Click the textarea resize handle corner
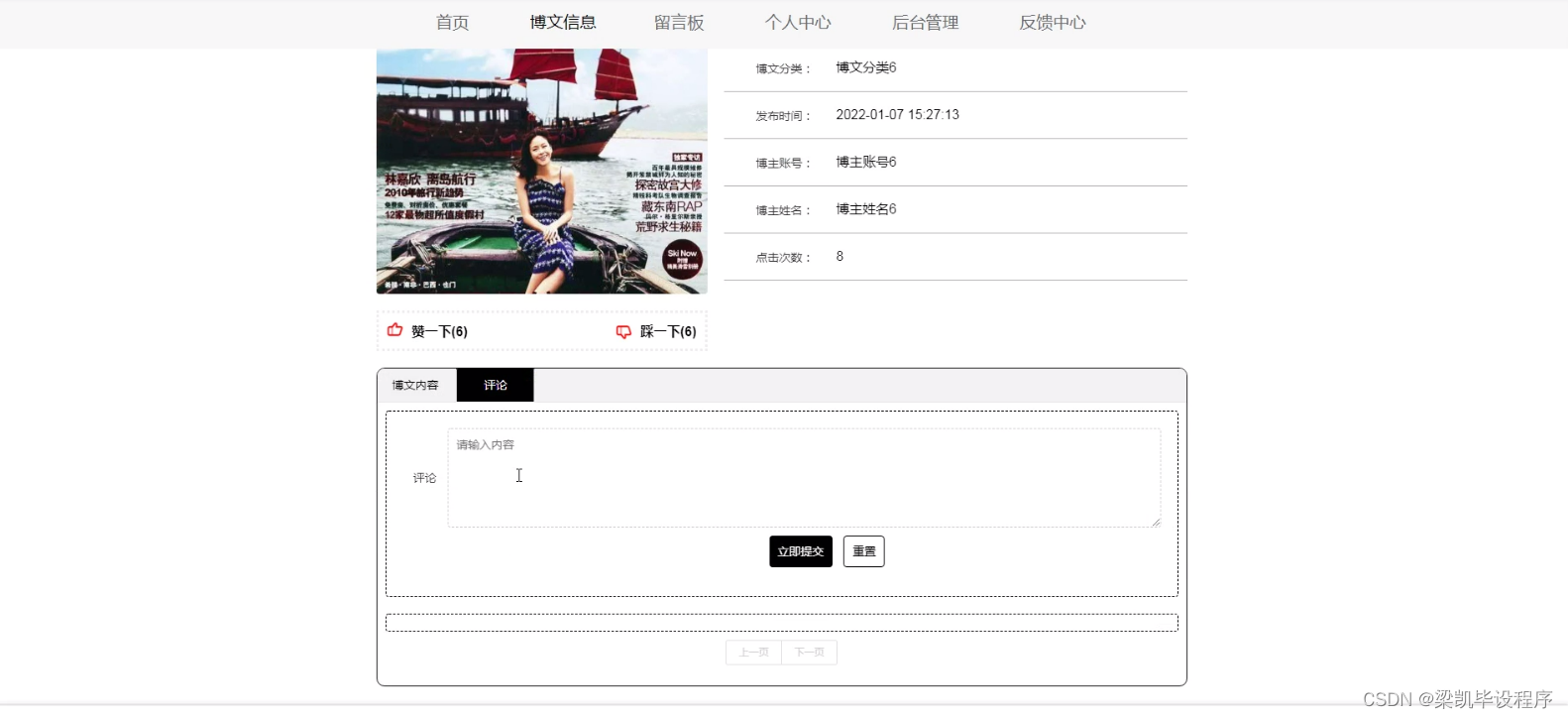The height and width of the screenshot is (718, 1568). tap(1156, 523)
